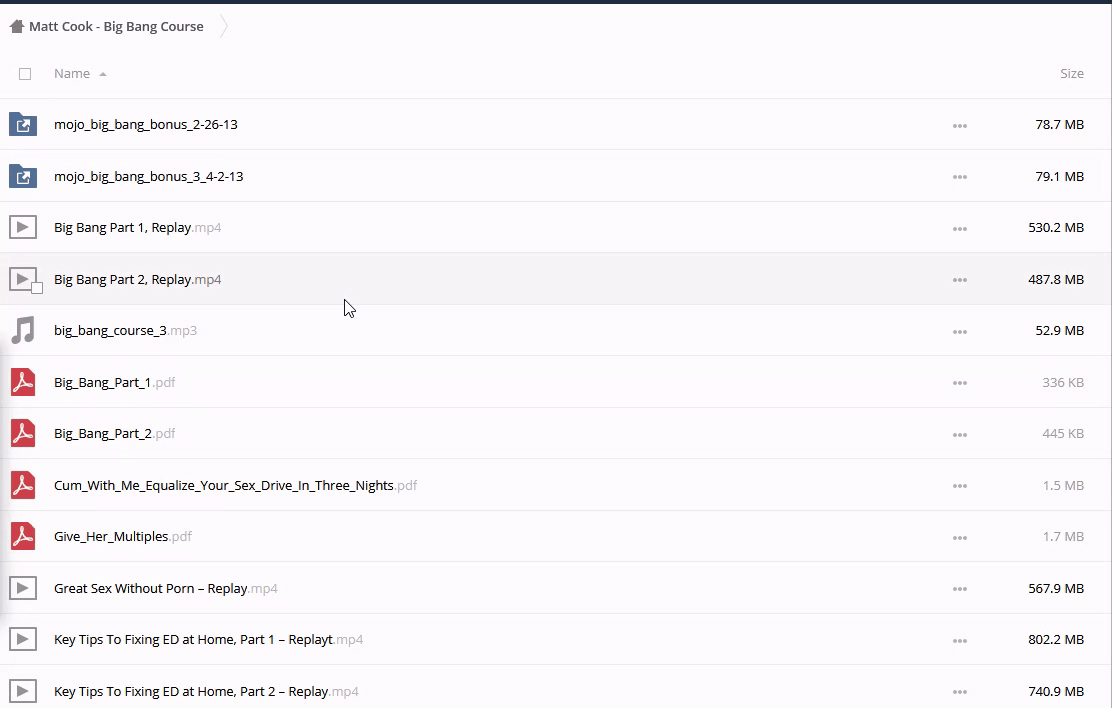Click PDF icon for Give_Her_Multiples
1112x708 pixels.
(23, 537)
